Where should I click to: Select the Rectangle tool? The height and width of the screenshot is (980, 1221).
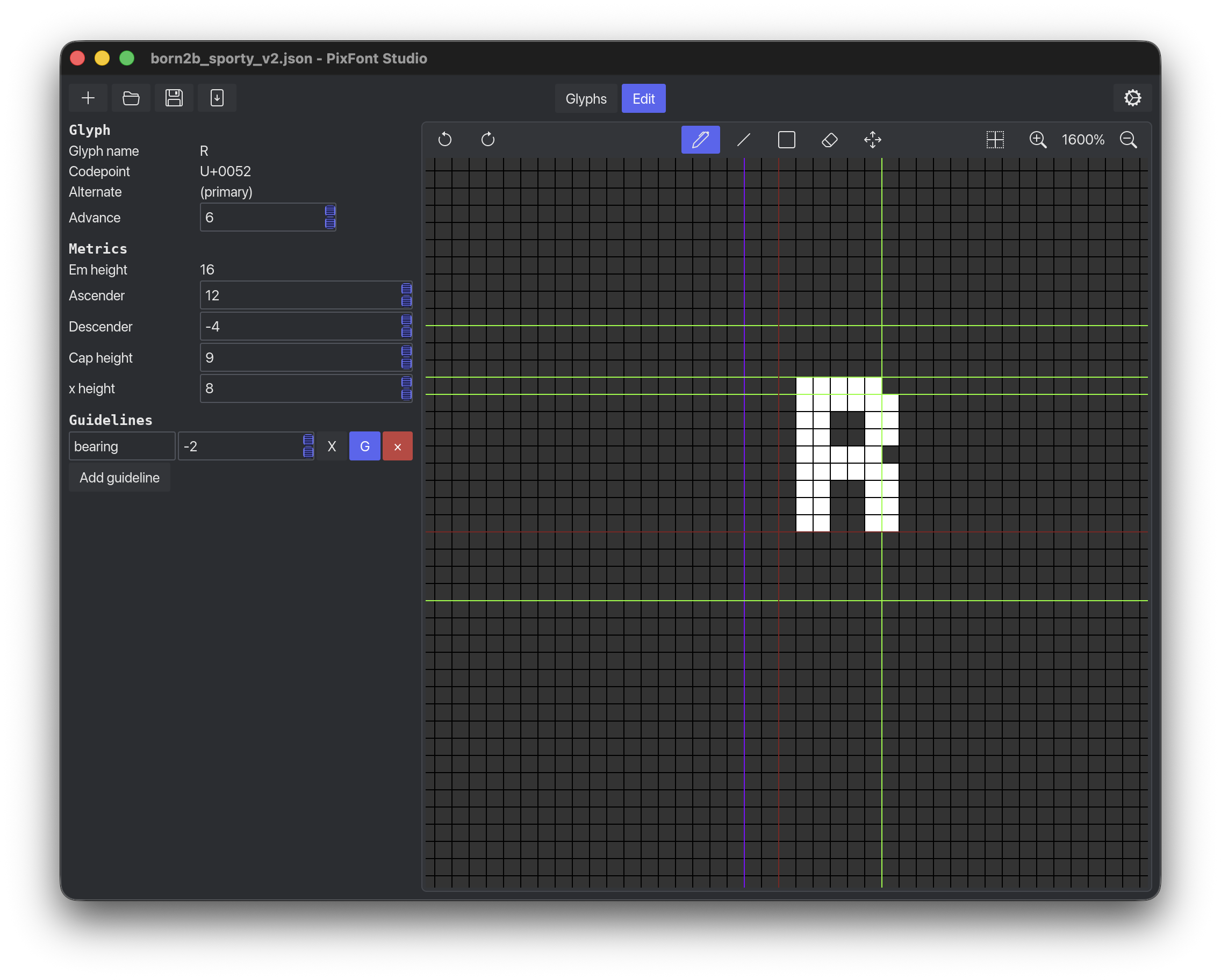(787, 139)
